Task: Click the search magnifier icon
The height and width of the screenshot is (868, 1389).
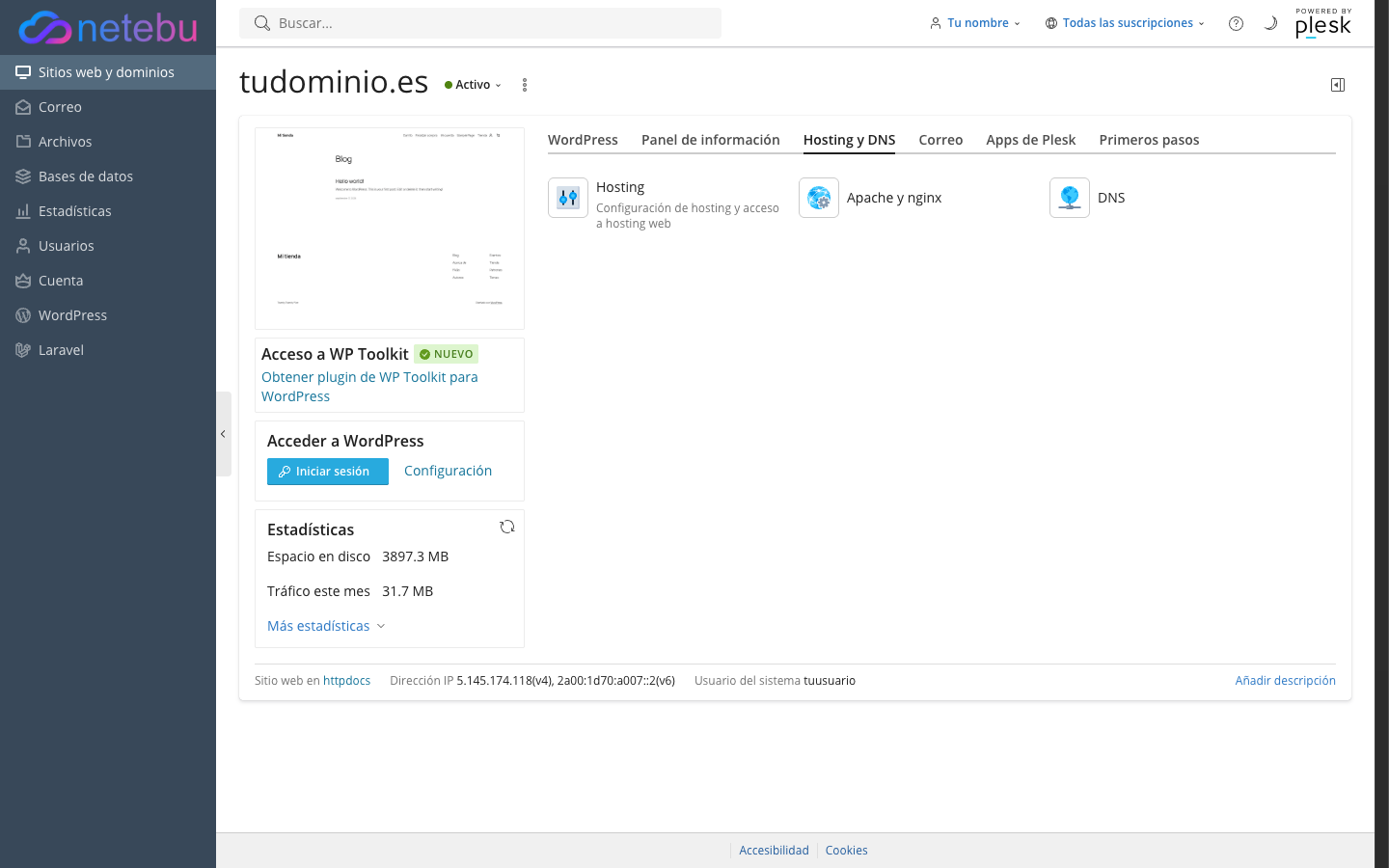Action: pos(261,23)
